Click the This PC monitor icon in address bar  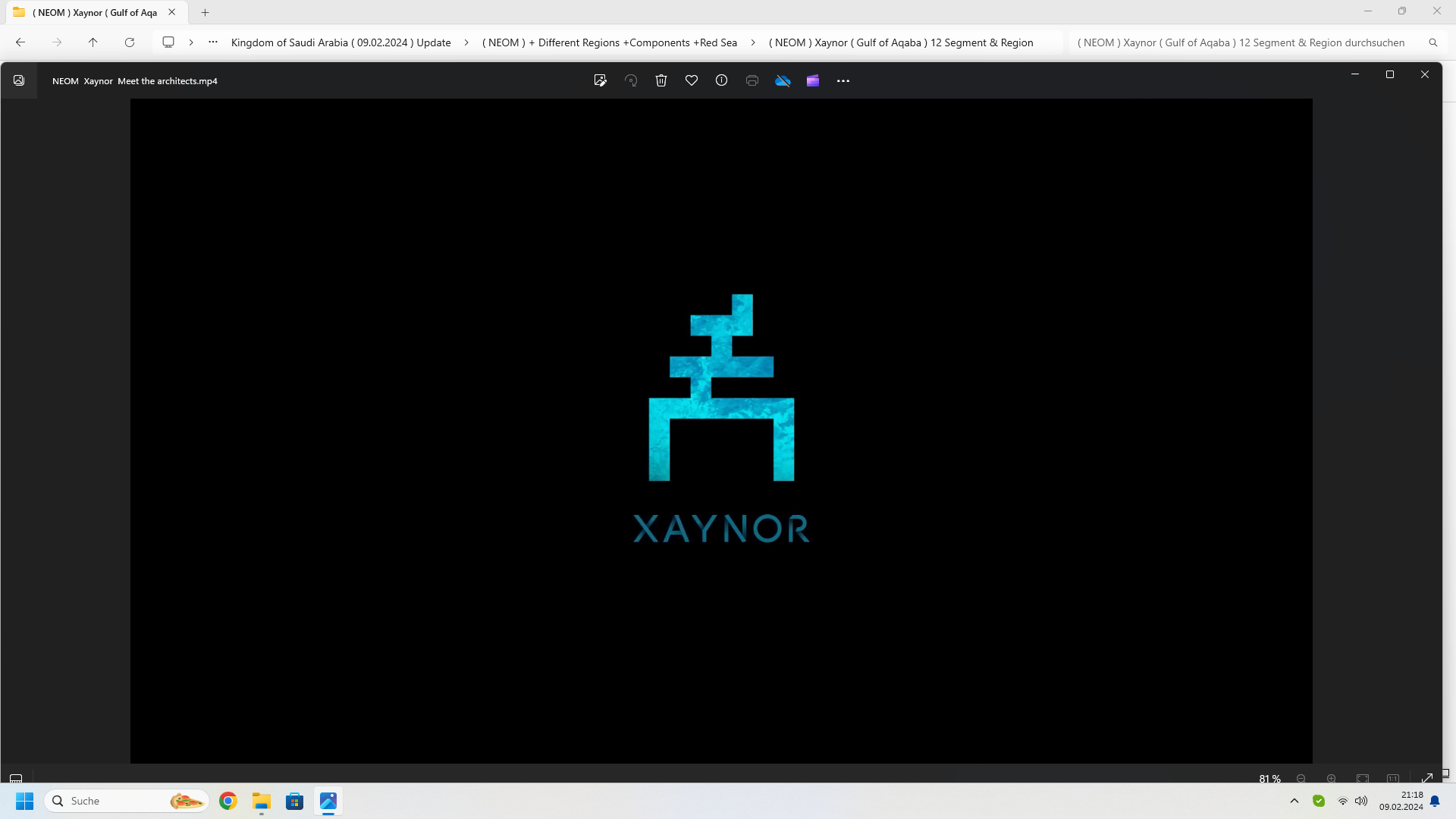168,42
